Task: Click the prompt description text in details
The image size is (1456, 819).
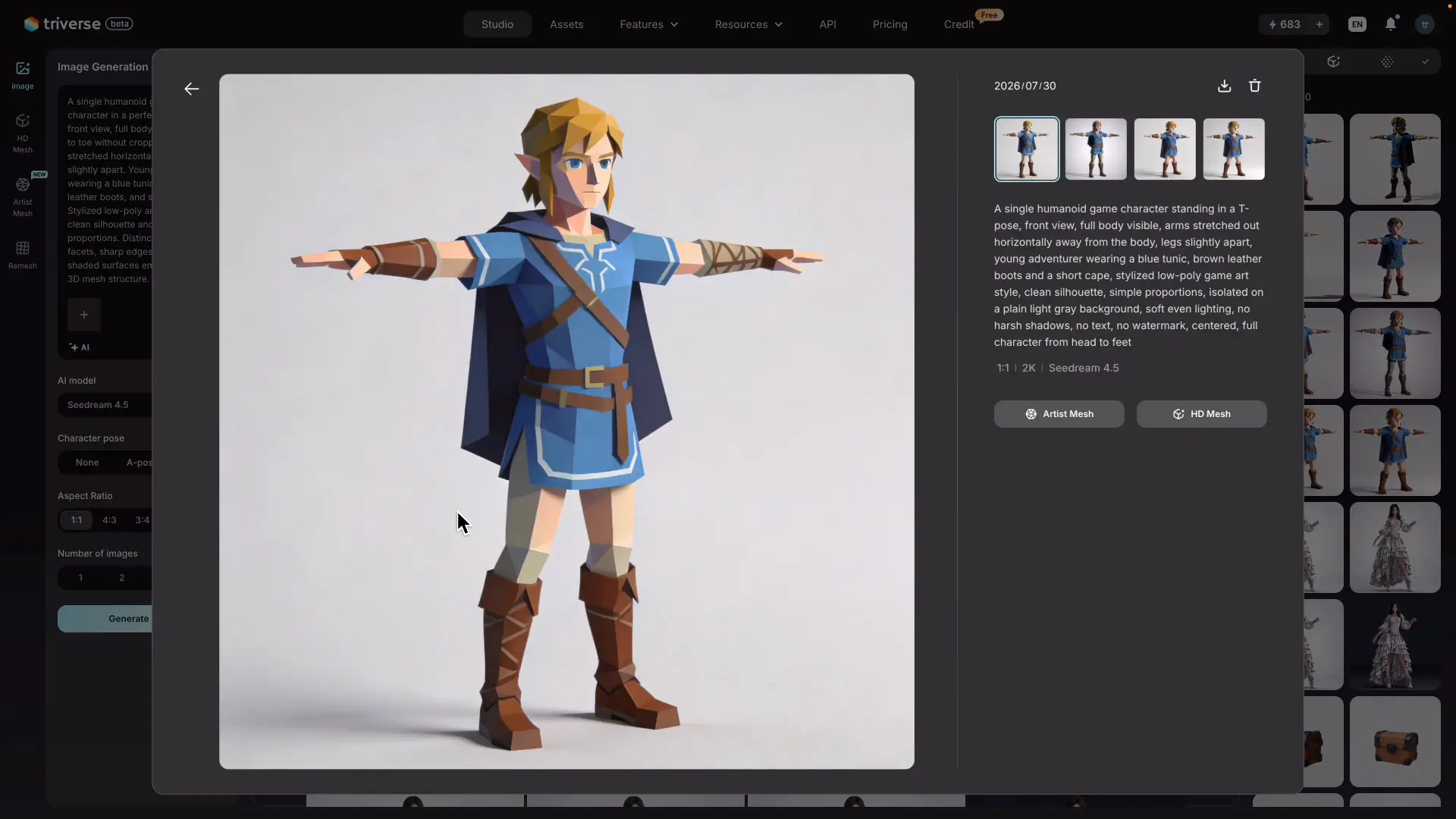Action: [x=1129, y=275]
